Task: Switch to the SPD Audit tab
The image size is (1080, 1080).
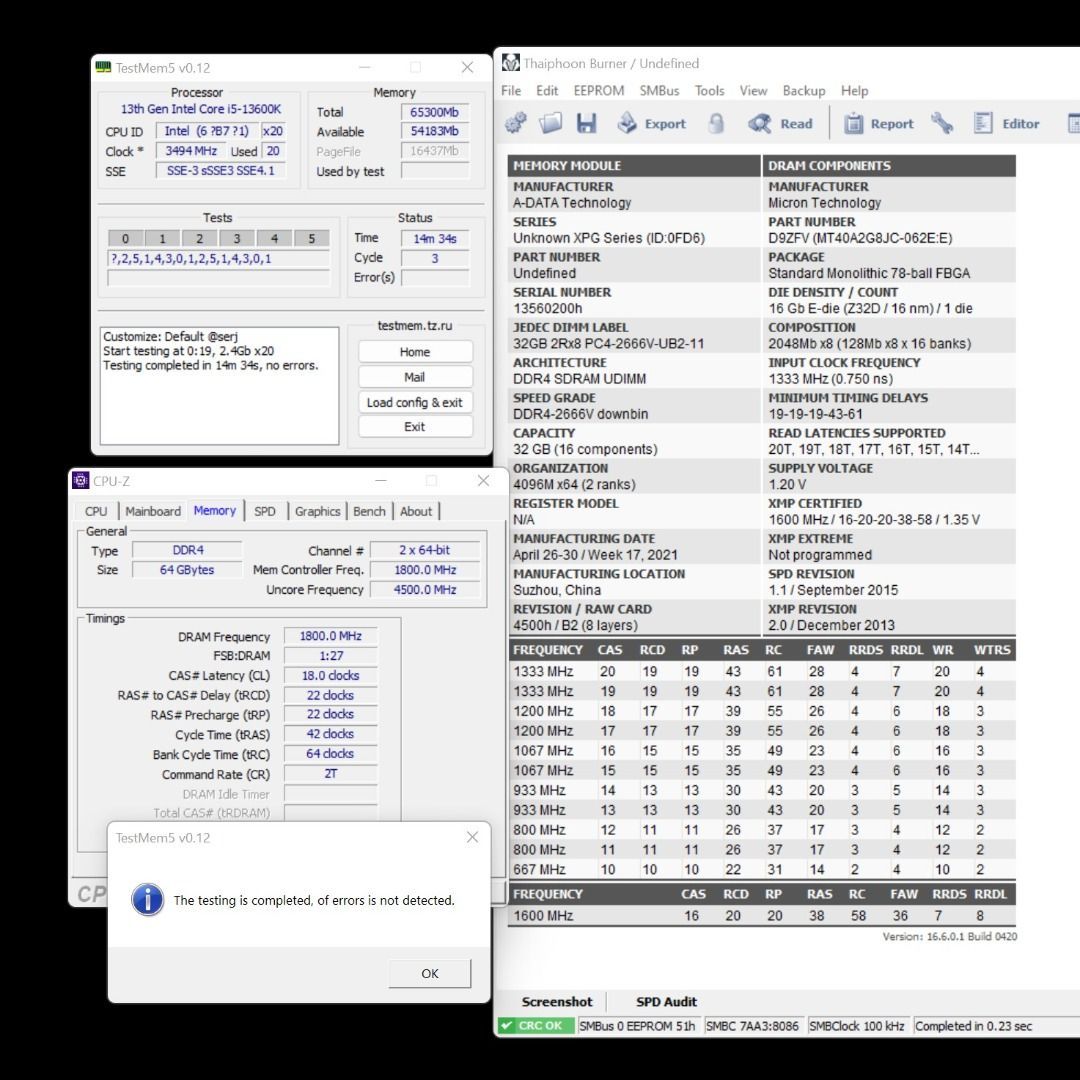Action: [x=666, y=1001]
